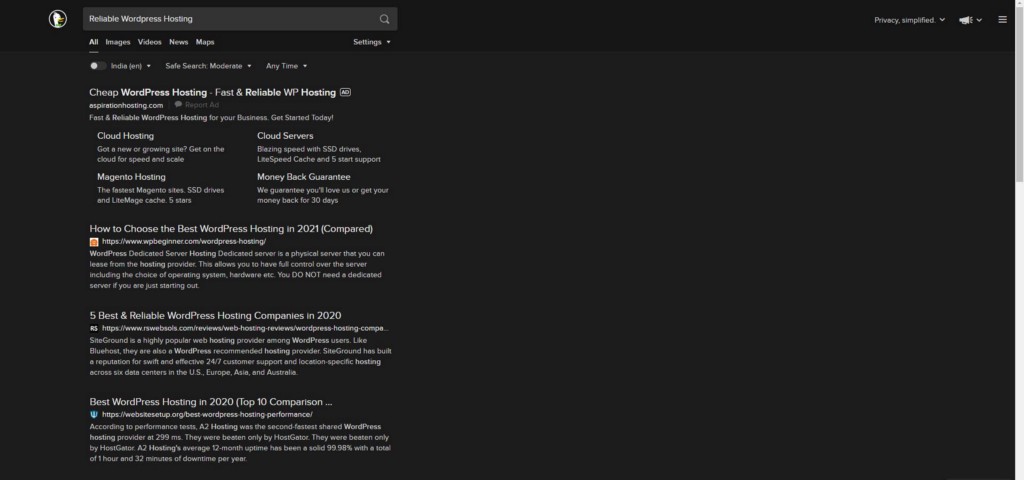Select the All tab
The width and height of the screenshot is (1024, 480).
93,42
